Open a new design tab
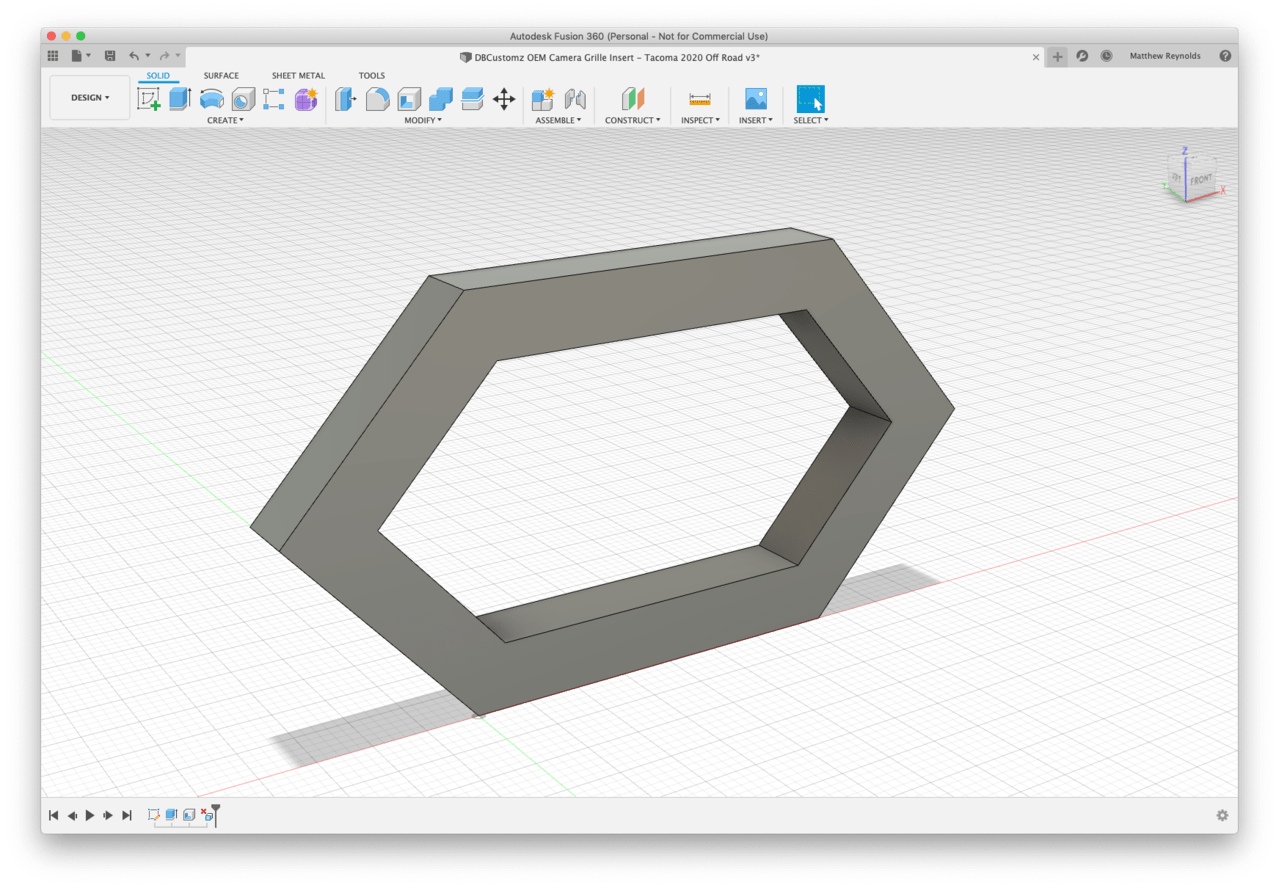The image size is (1279, 888). [x=1058, y=57]
